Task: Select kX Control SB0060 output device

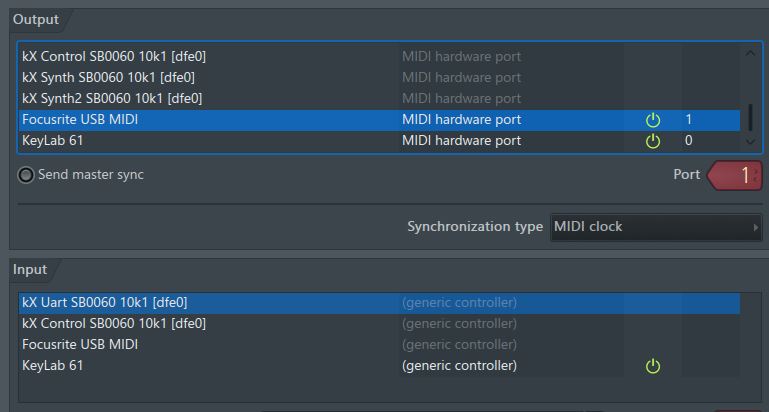Action: [379, 56]
